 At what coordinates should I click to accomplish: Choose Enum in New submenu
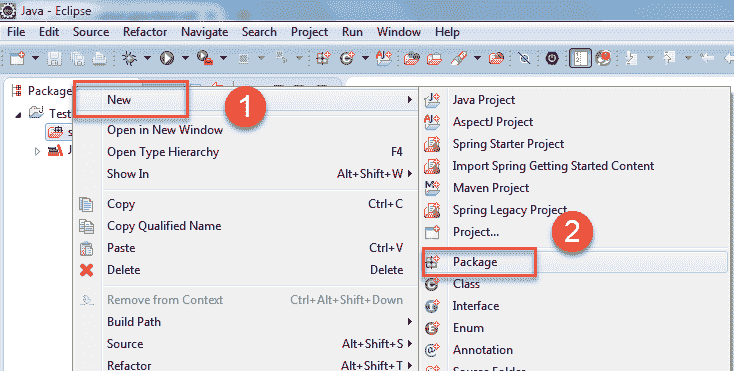point(574,328)
